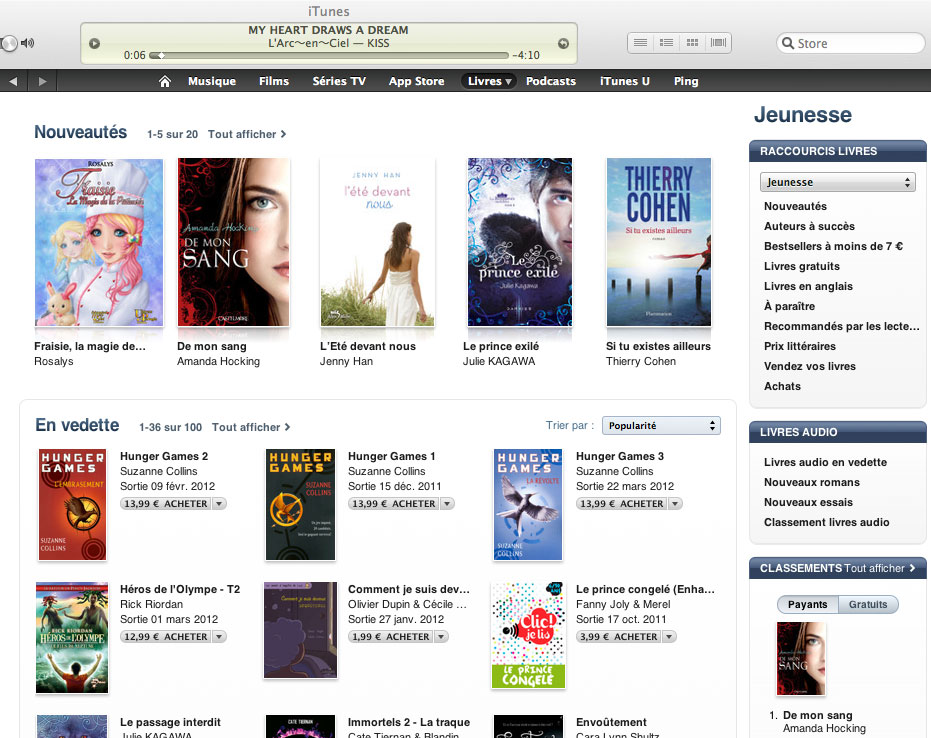Switch to Cover Flow view
The width and height of the screenshot is (931, 738).
tap(719, 43)
